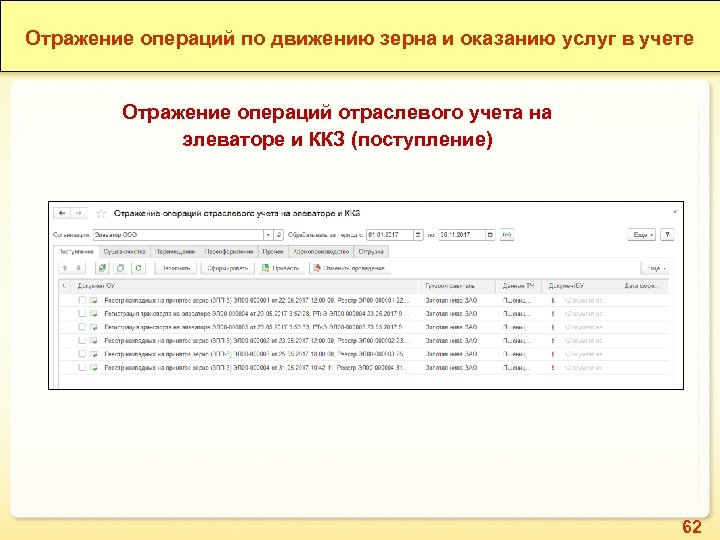Click red exclamation mark in Реестр ЭЛ00-000001 row
The image size is (720, 540).
tap(553, 300)
